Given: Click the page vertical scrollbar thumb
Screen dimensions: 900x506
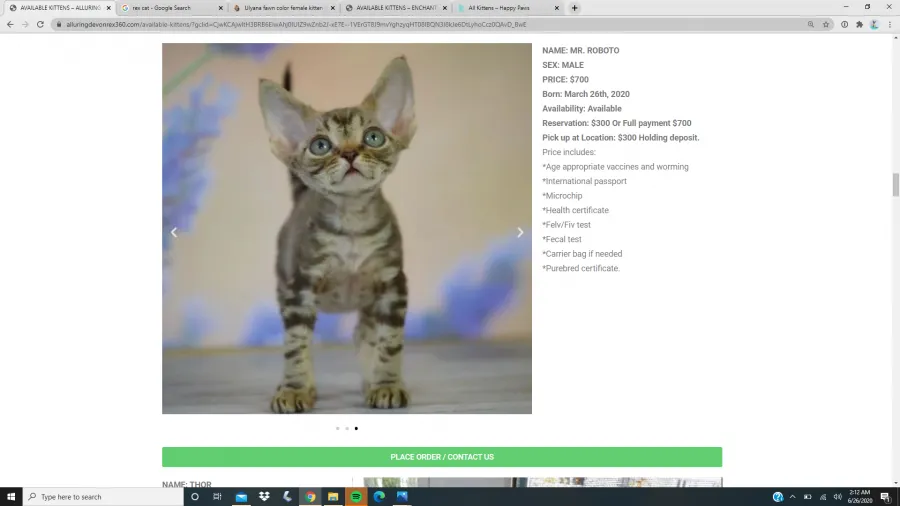Looking at the screenshot, I should click(895, 185).
